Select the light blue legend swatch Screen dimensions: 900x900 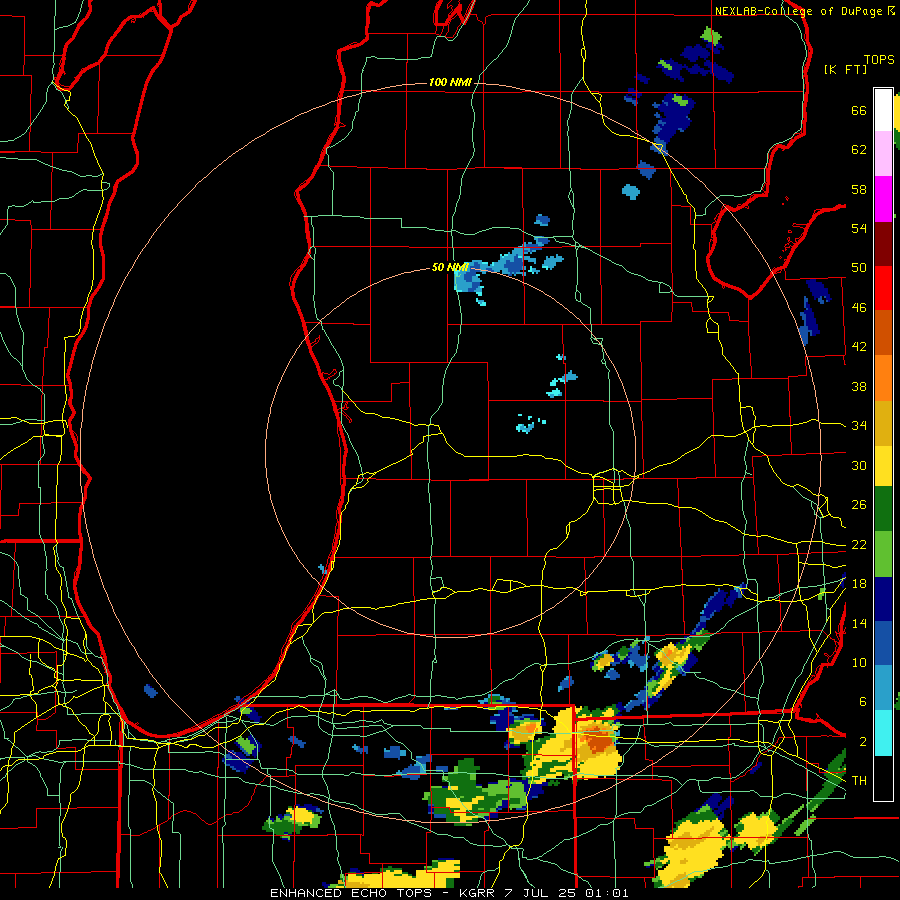[x=883, y=688]
